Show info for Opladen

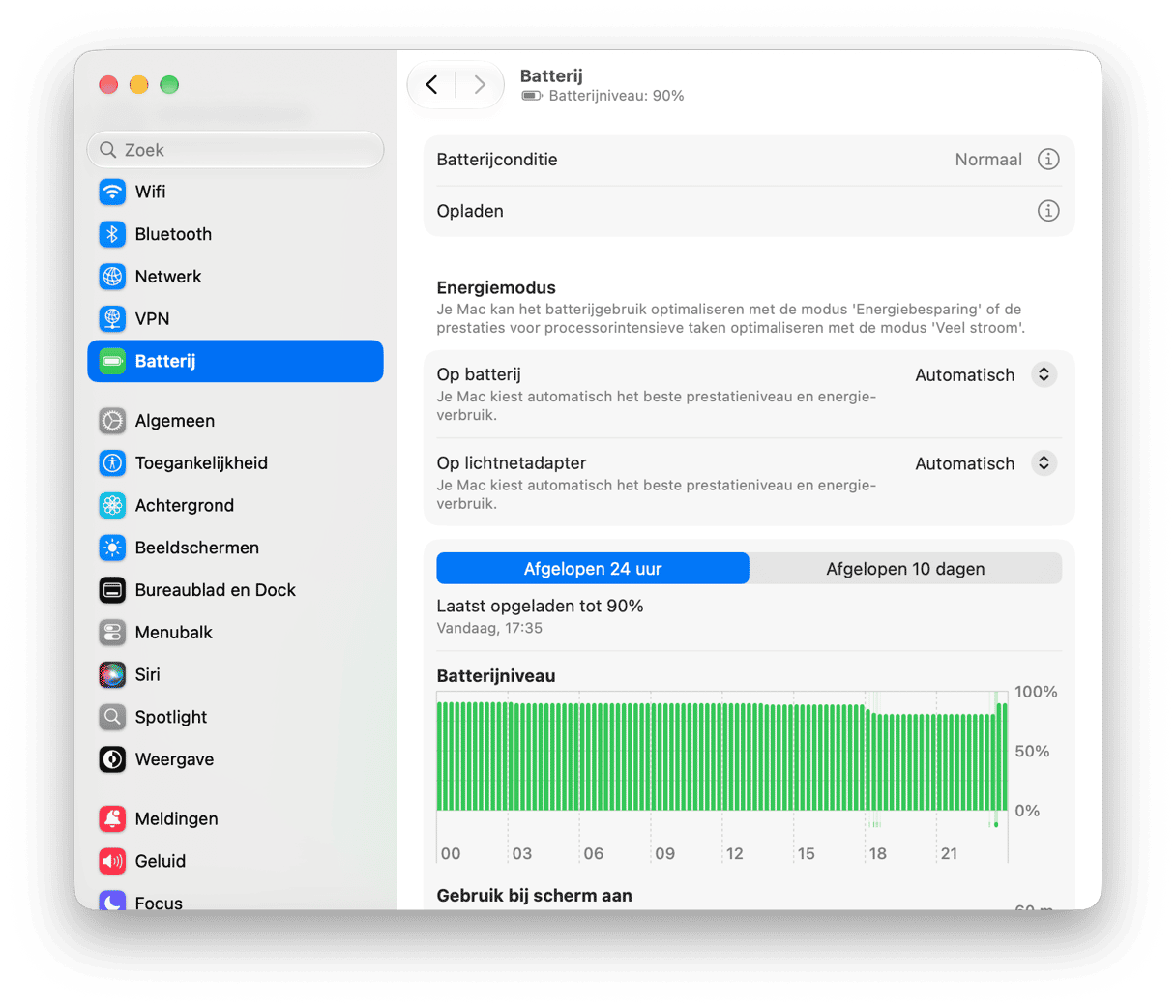coord(1048,211)
